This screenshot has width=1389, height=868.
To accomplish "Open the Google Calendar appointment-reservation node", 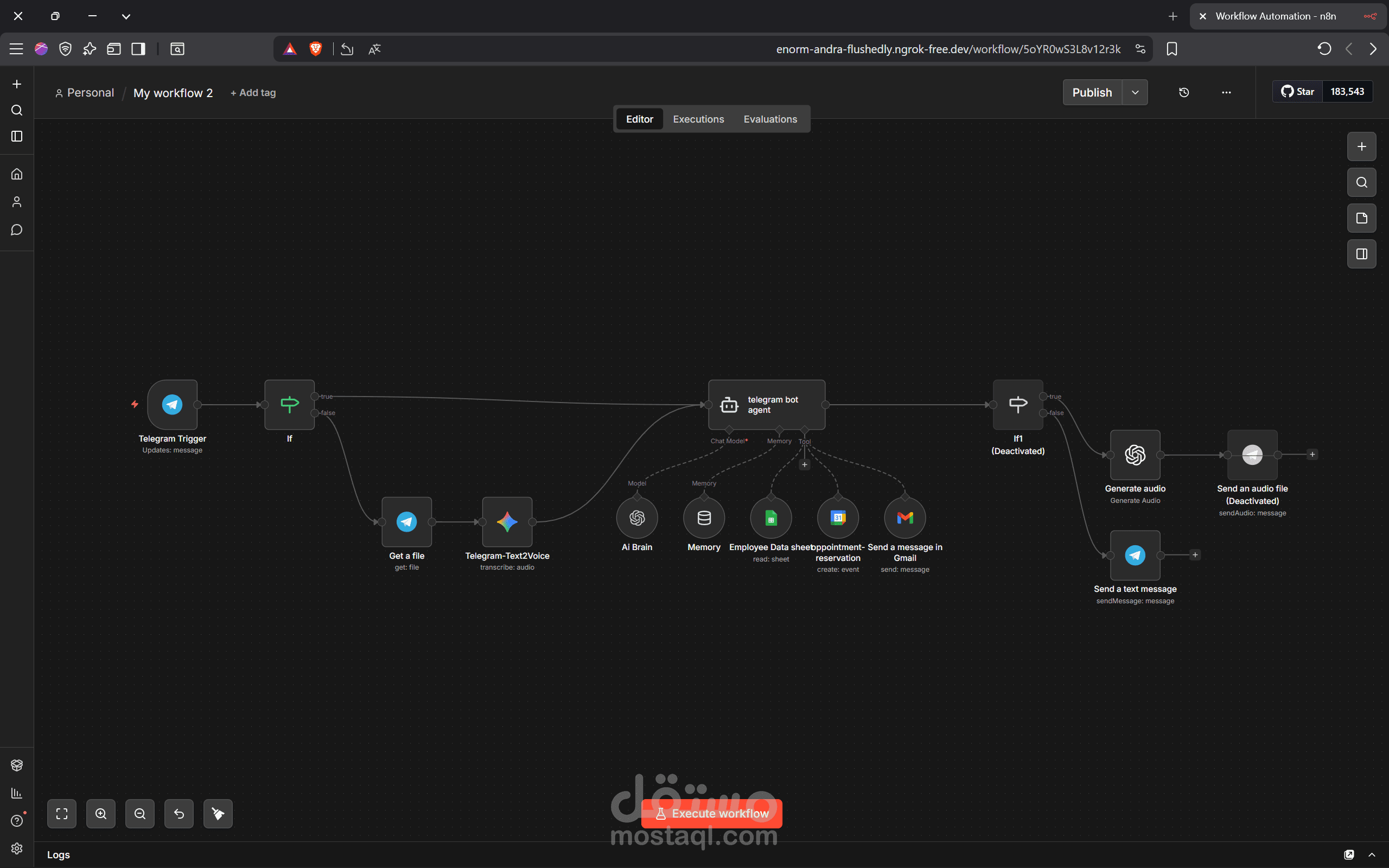I will [837, 518].
